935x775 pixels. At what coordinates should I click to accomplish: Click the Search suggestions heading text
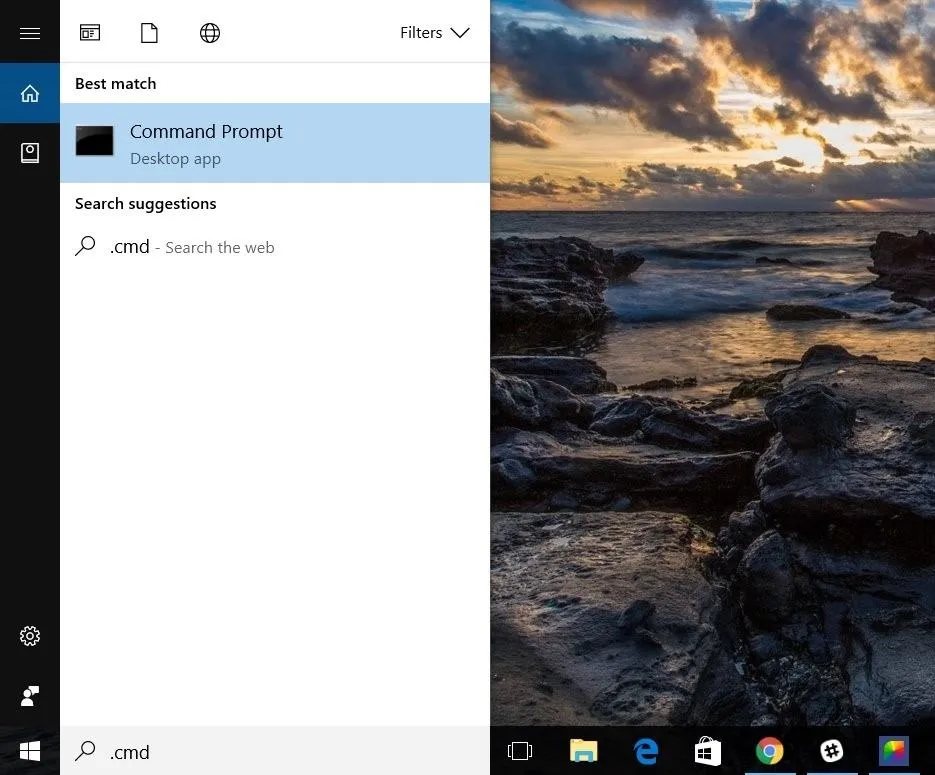tap(145, 204)
